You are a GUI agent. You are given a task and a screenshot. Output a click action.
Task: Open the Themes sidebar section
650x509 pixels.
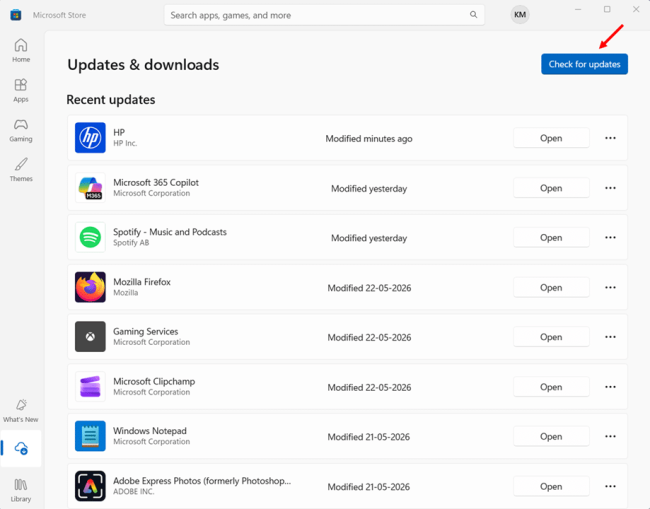(x=21, y=170)
